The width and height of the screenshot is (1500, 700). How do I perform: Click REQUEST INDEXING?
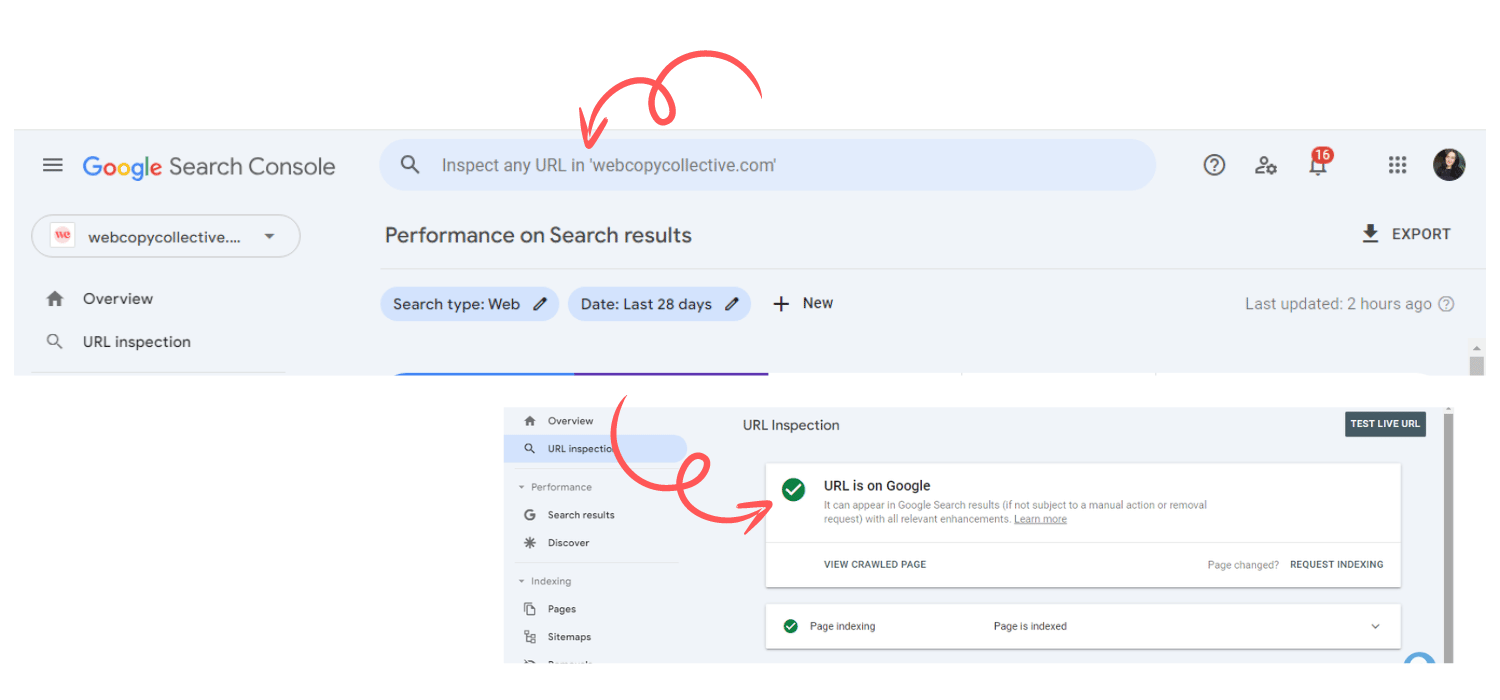(x=1337, y=564)
